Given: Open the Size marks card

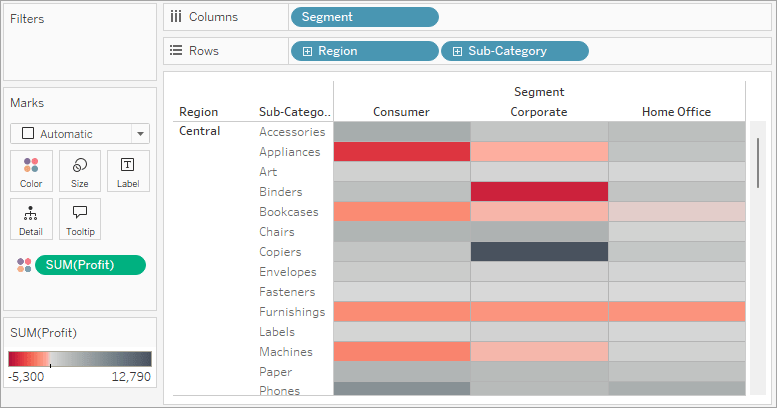Looking at the screenshot, I should [x=80, y=171].
